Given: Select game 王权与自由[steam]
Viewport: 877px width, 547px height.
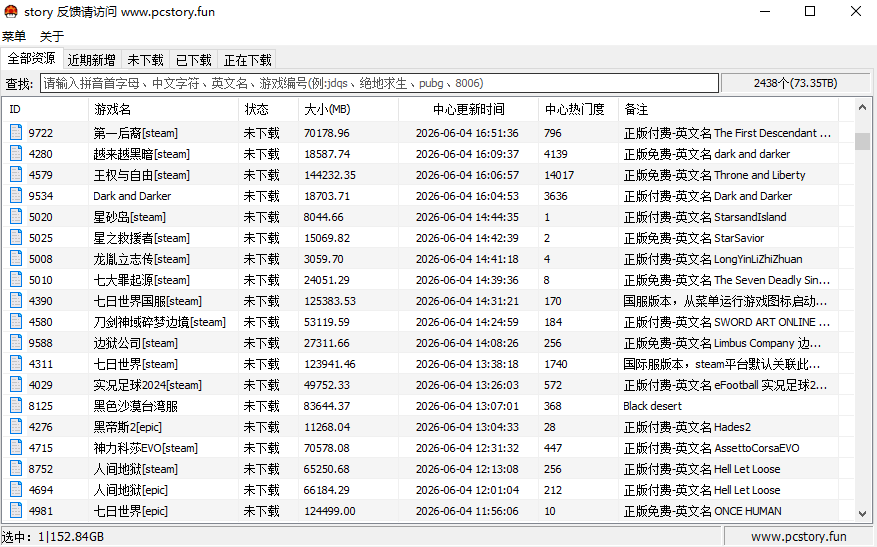Looking at the screenshot, I should coord(142,175).
